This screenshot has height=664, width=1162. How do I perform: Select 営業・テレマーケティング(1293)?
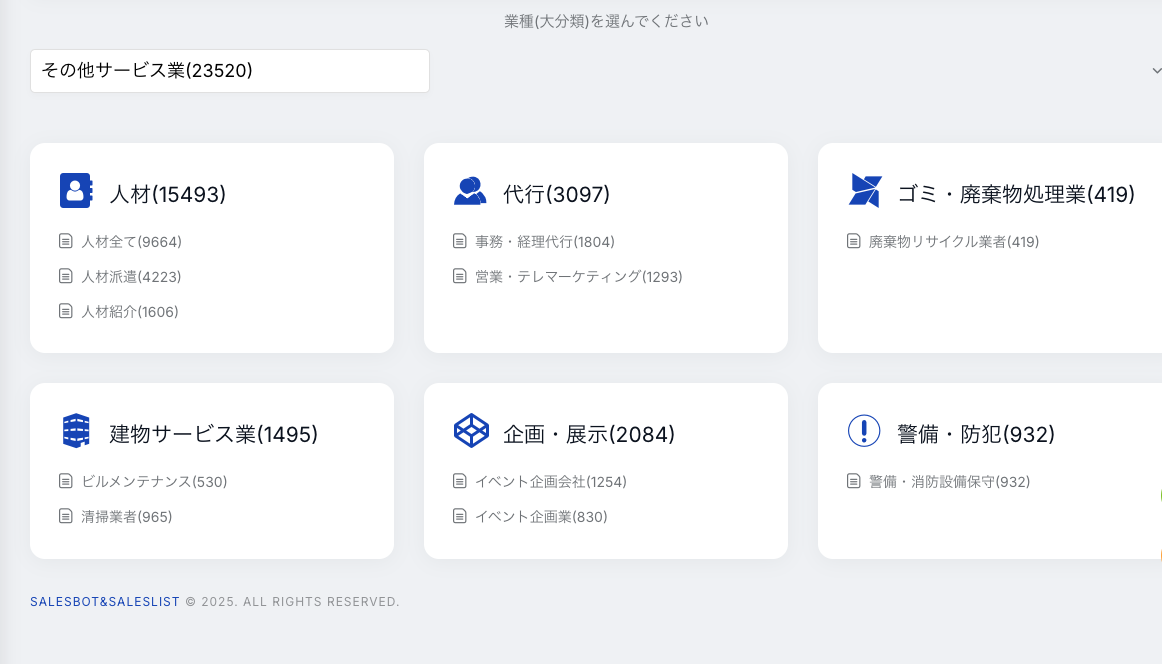click(x=578, y=277)
